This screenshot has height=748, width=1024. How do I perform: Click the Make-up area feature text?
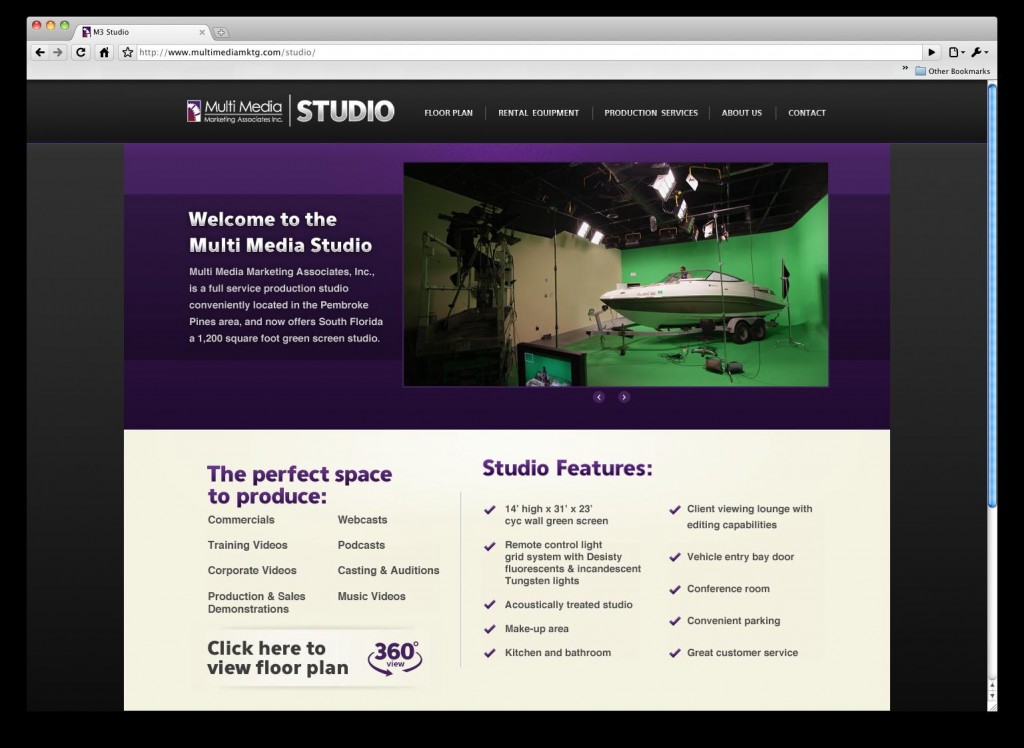tap(537, 629)
